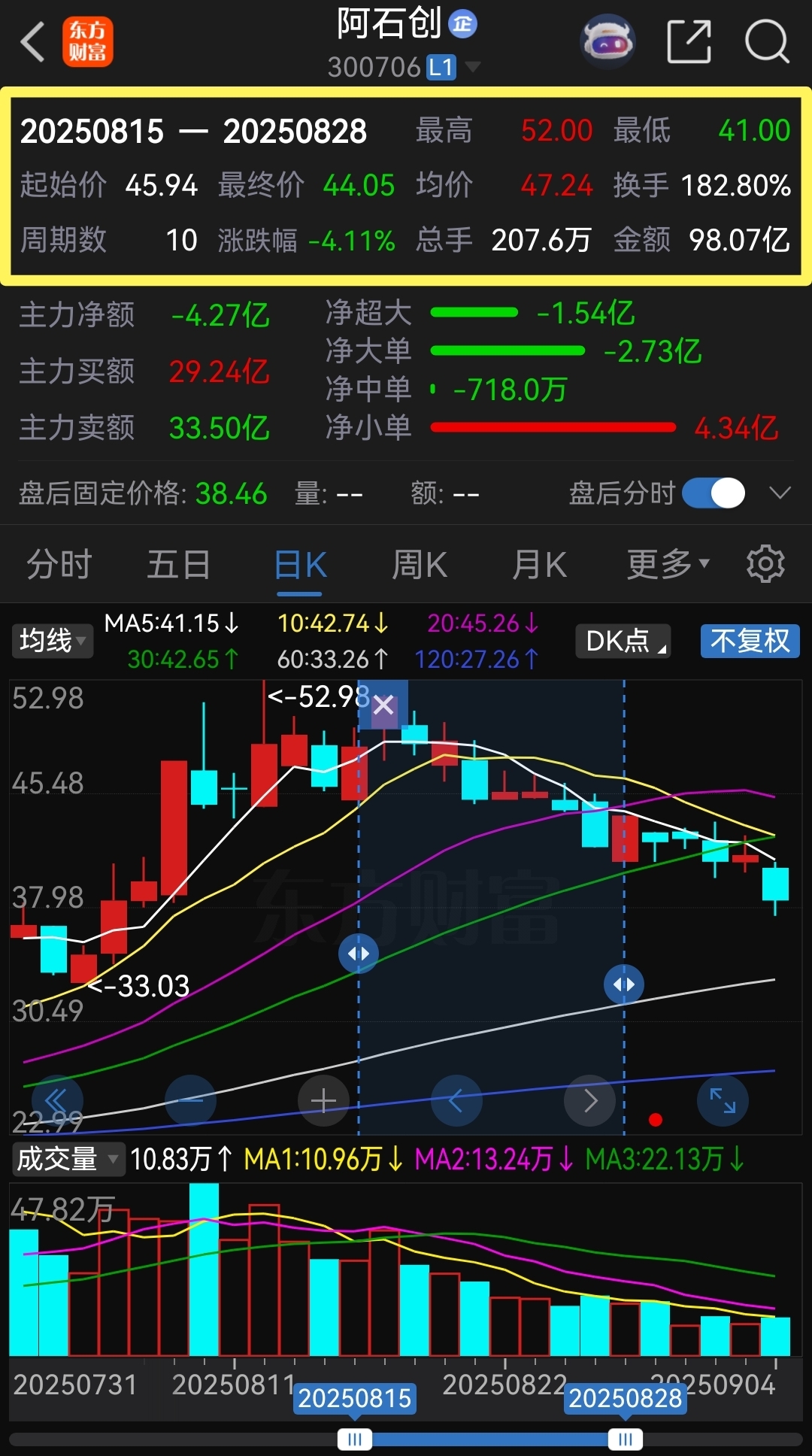Tap the 净超大 -1.54亿 bar
This screenshot has height=1456, width=812.
(474, 312)
